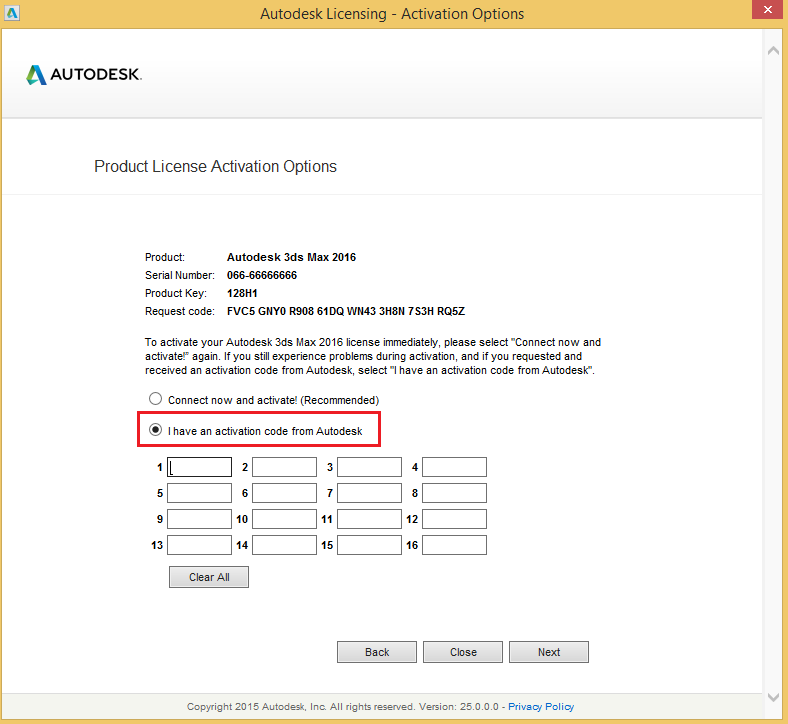The width and height of the screenshot is (788, 724).
Task: Click activation code field 4
Action: click(454, 467)
